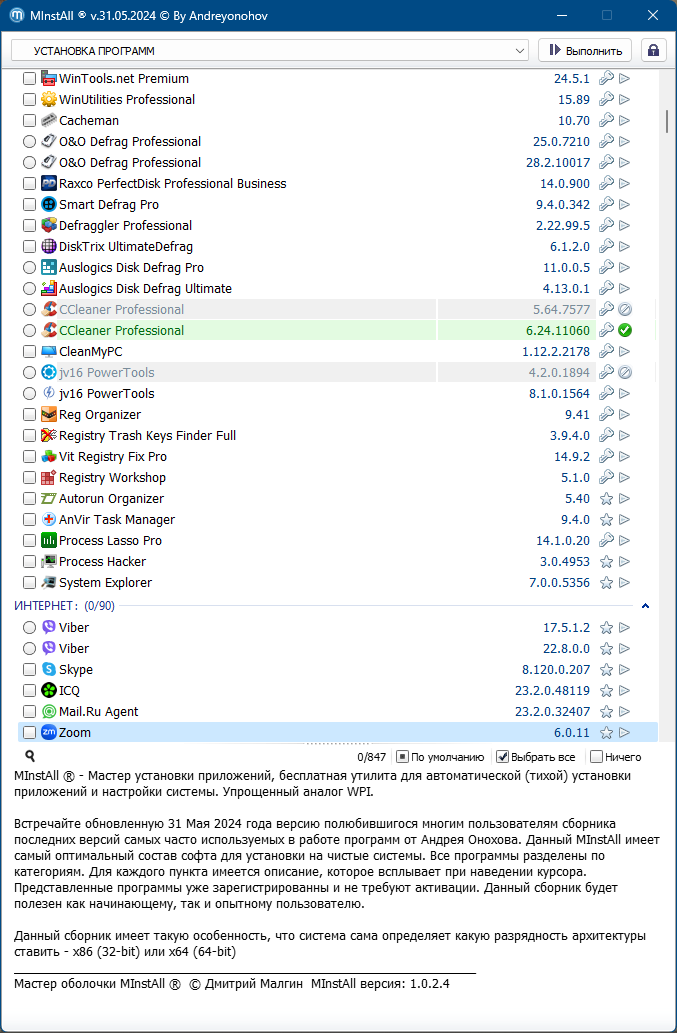Click the search magnifier icon

tap(30, 757)
